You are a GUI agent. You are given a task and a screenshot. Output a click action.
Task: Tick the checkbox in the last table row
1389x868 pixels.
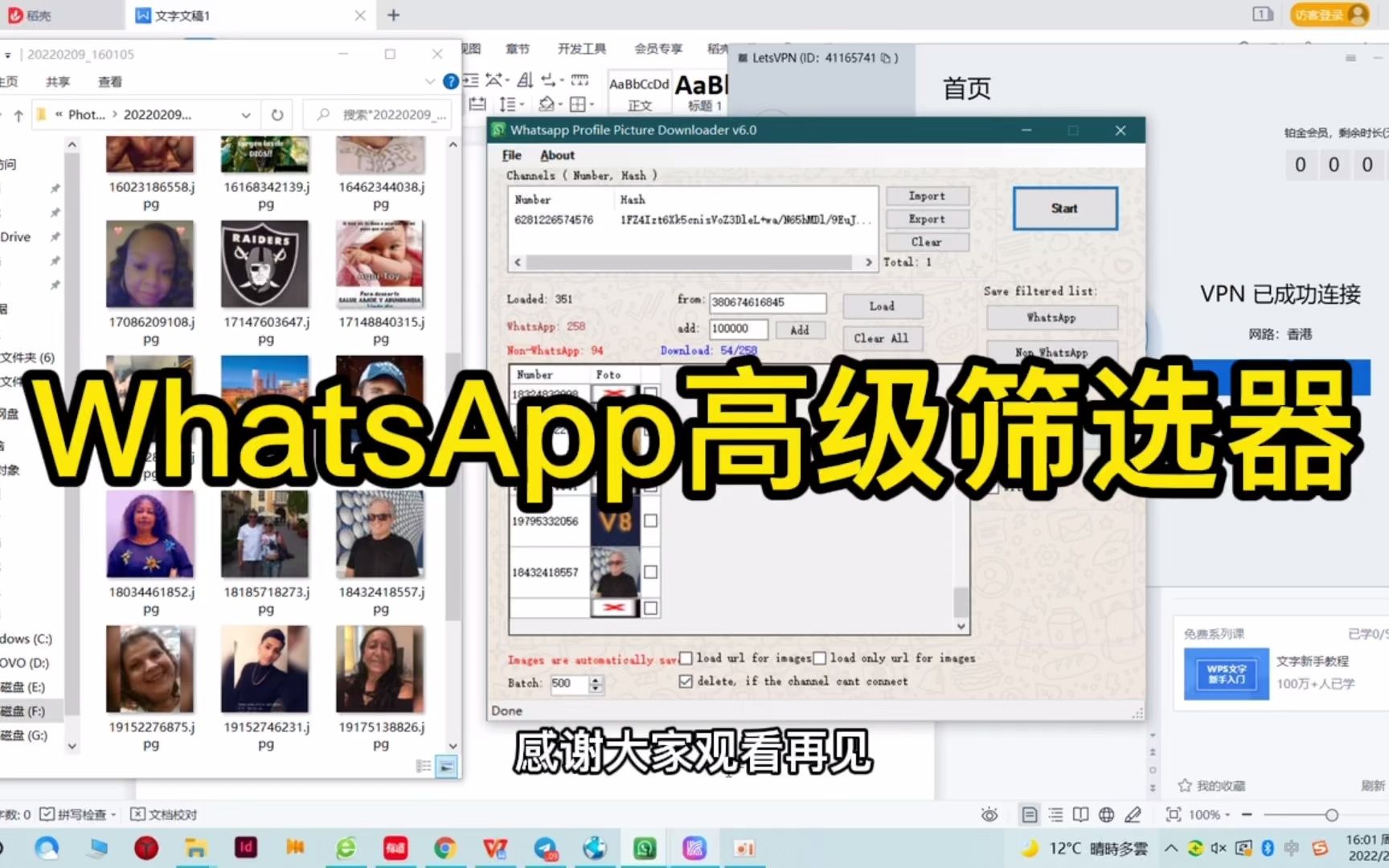pyautogui.click(x=650, y=608)
